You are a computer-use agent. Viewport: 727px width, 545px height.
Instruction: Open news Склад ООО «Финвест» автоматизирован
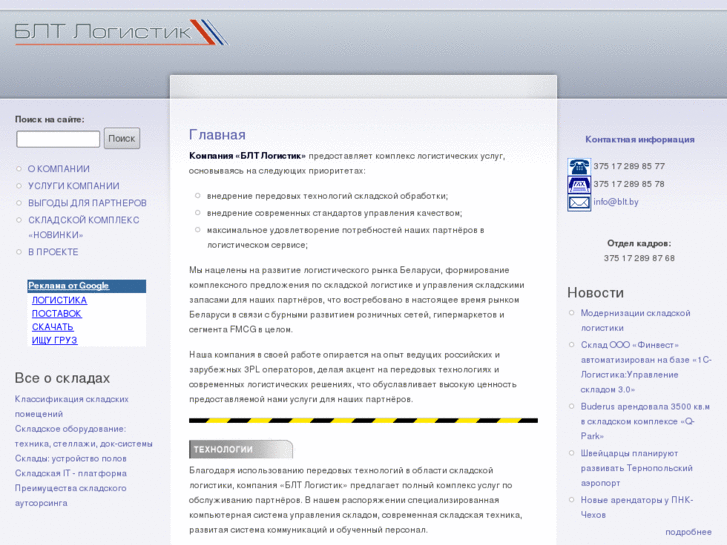click(x=646, y=367)
